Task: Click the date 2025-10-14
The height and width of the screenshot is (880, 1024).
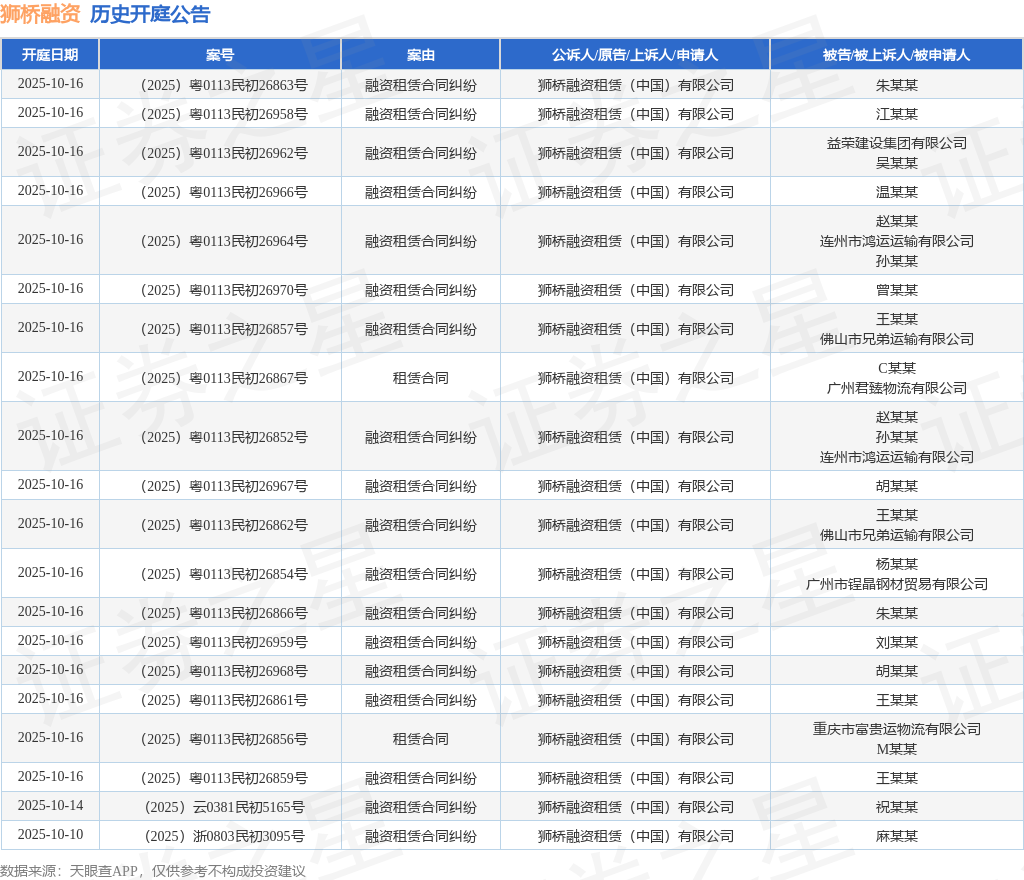Action: [x=50, y=806]
